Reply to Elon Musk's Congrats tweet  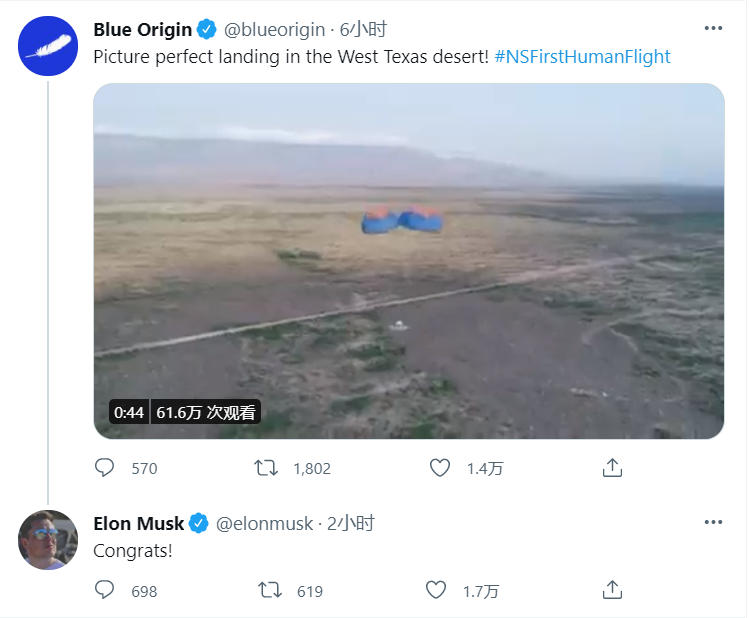(x=104, y=590)
